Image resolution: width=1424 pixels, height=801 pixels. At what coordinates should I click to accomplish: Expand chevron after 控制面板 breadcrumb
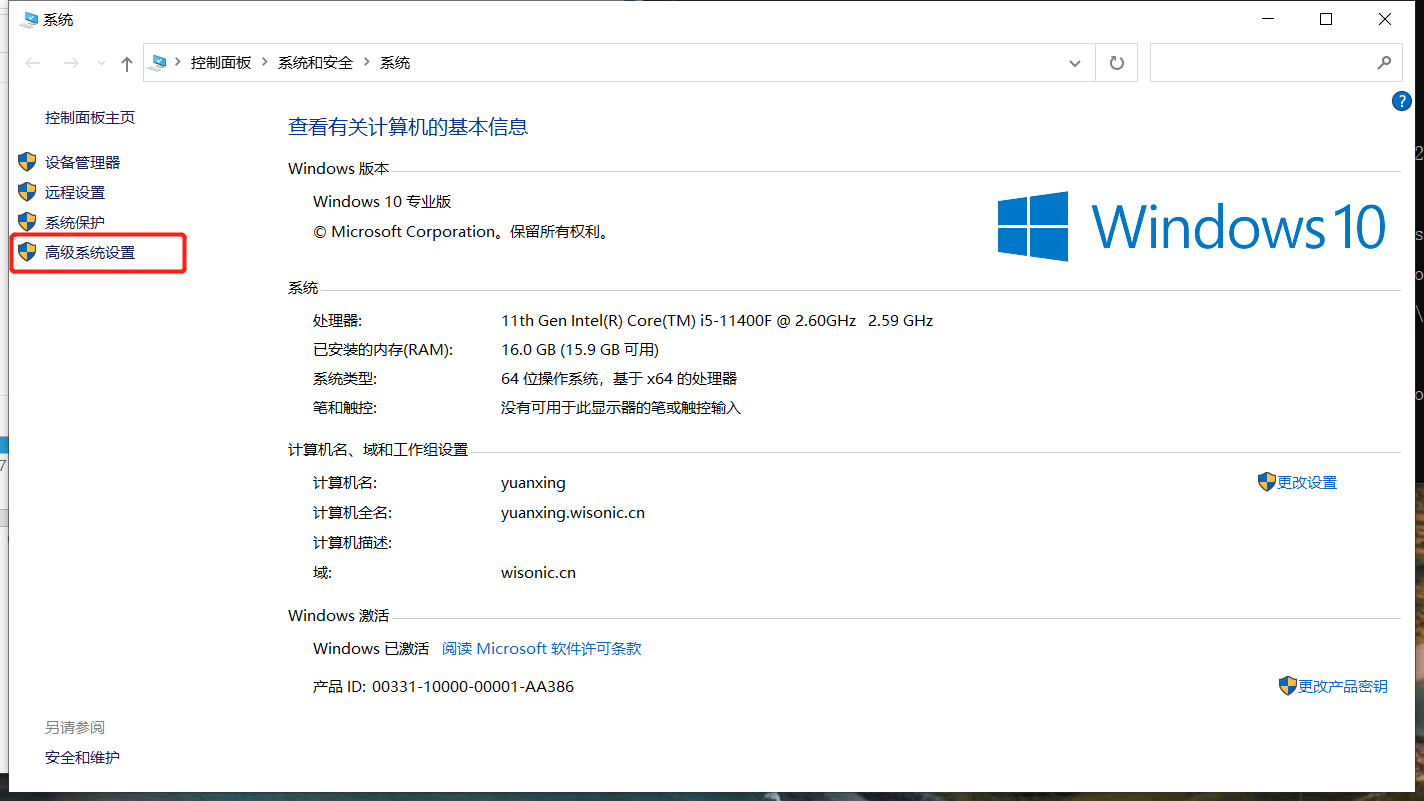tap(265, 62)
